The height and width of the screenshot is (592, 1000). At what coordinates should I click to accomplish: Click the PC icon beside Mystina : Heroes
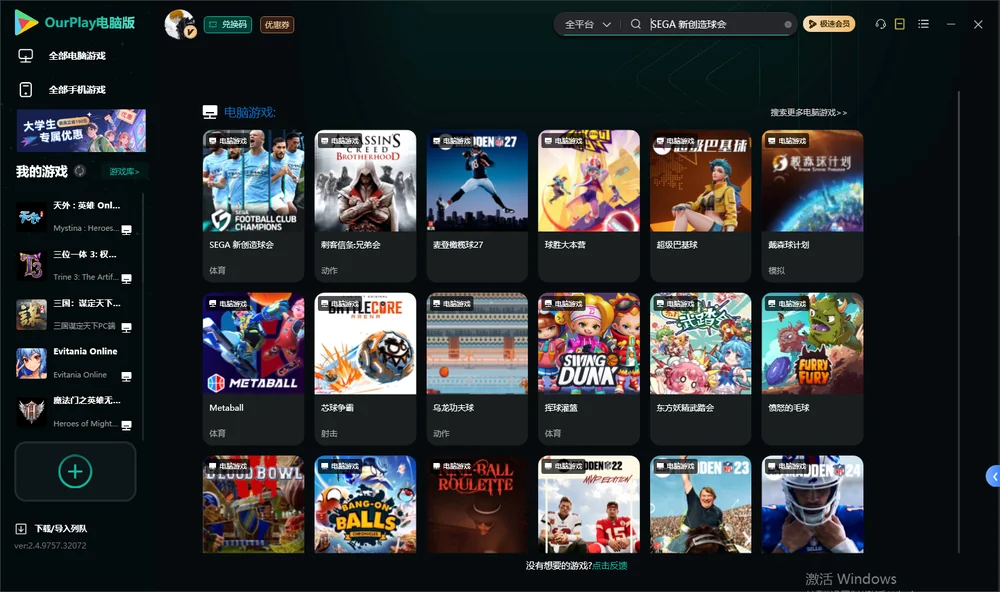(126, 230)
